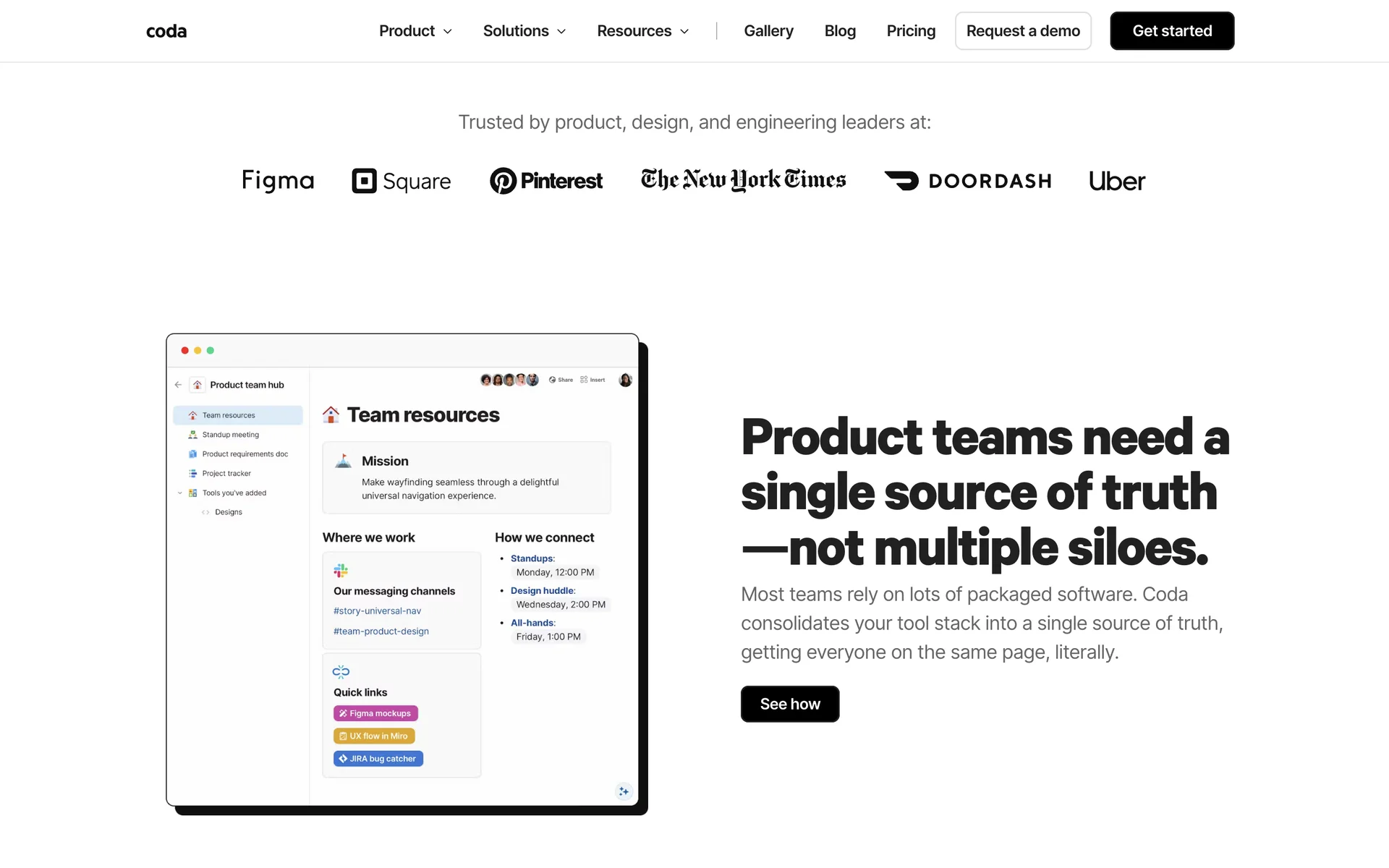This screenshot has height=868, width=1389.
Task: Click the mountain flag Mission icon
Action: [x=344, y=461]
